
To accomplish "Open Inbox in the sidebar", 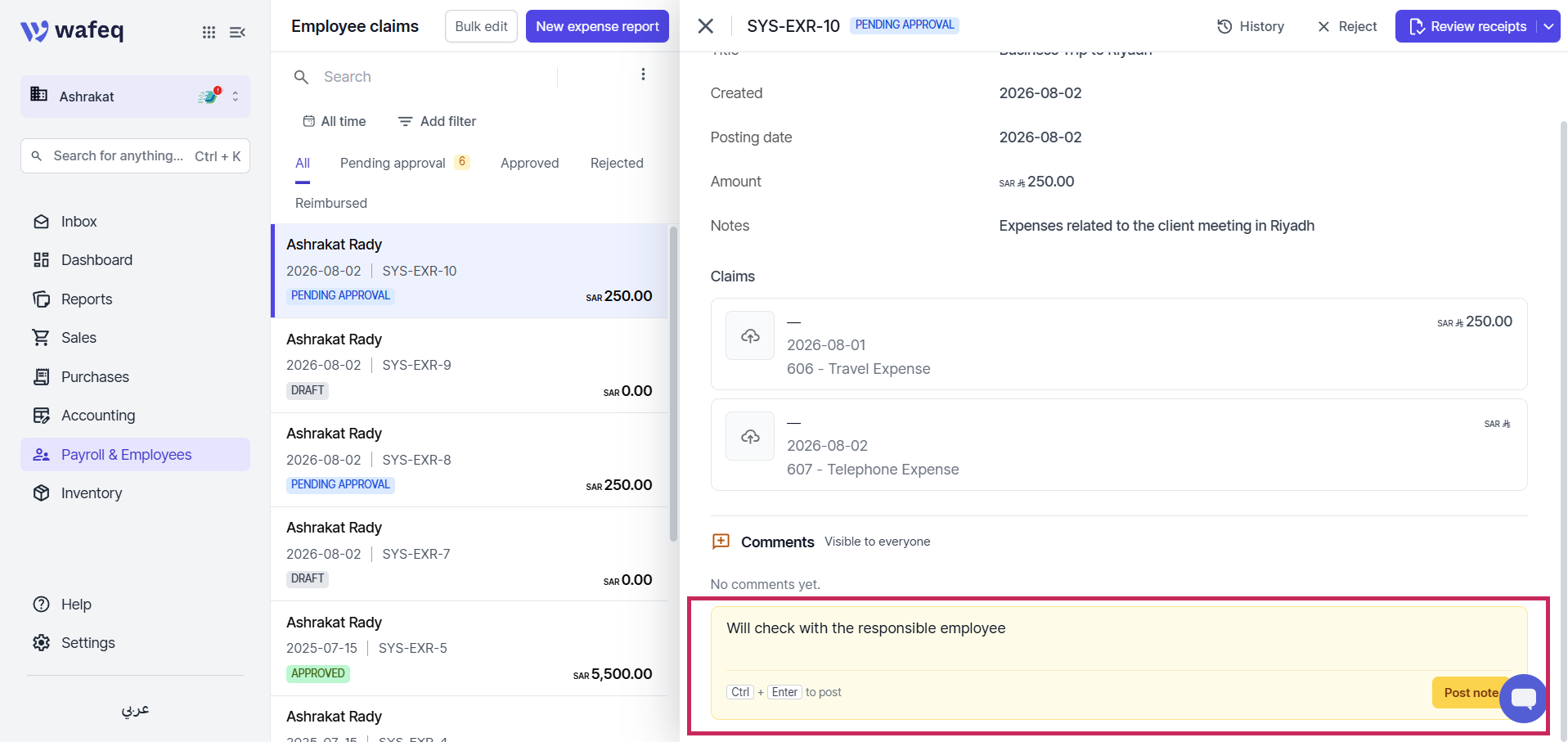I will pos(79,222).
